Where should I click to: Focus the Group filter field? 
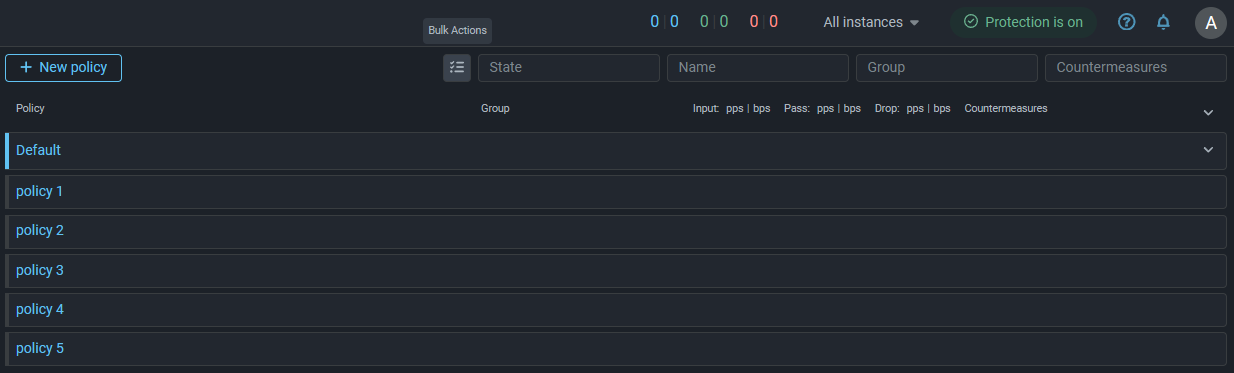(x=947, y=68)
